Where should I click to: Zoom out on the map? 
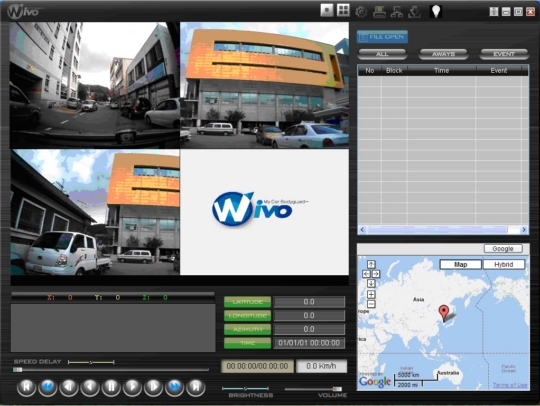click(371, 304)
